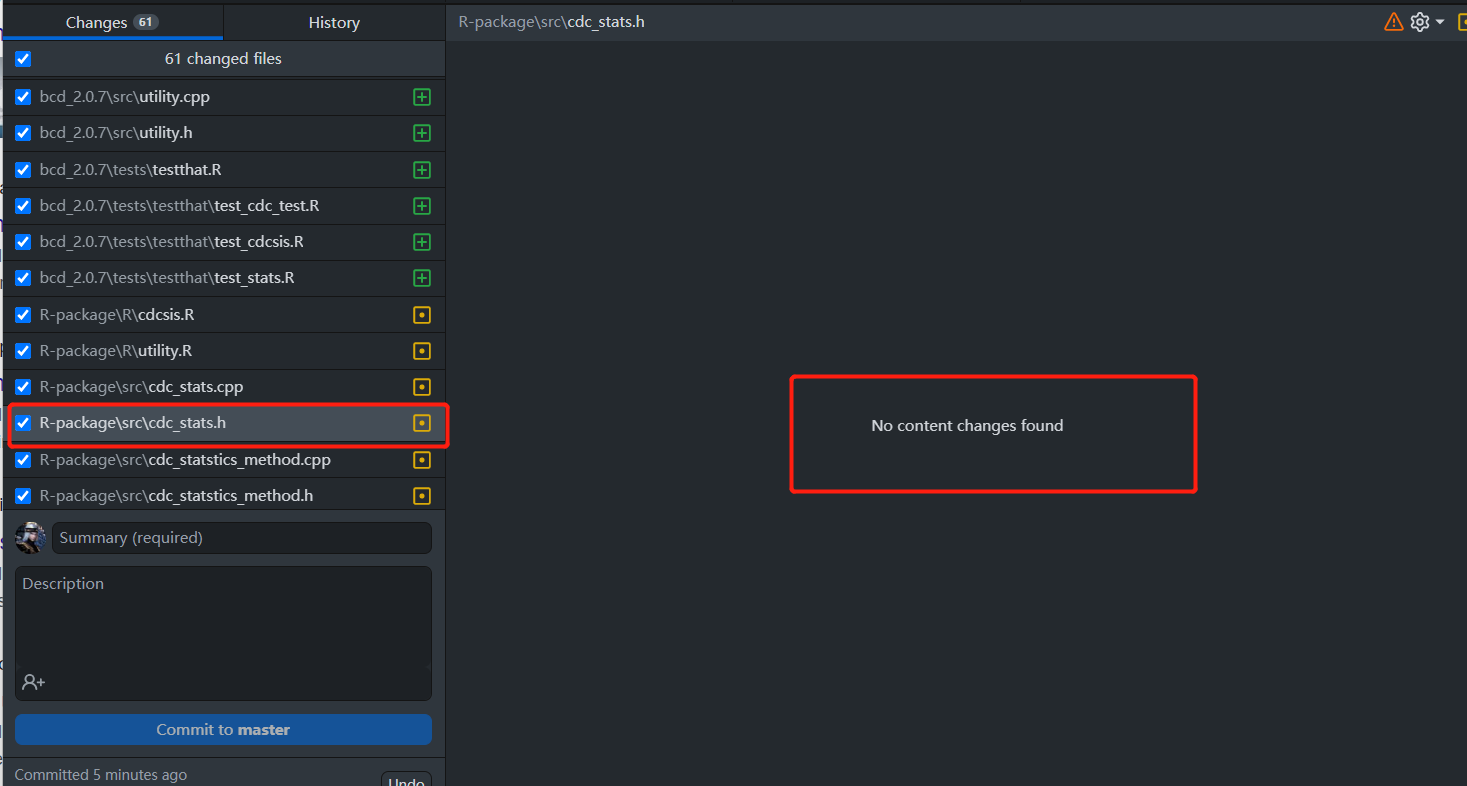Select file bcd_2.0.7\src\utility.h
This screenshot has width=1467, height=786.
[224, 133]
